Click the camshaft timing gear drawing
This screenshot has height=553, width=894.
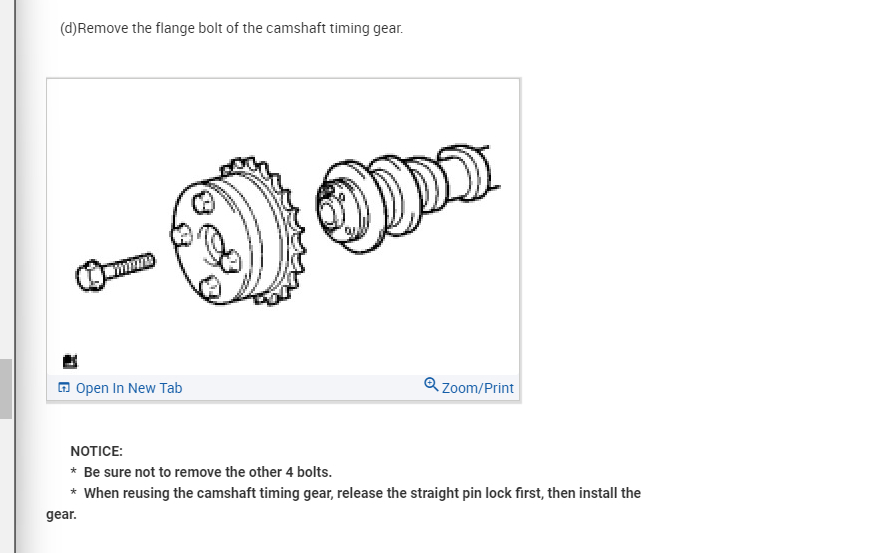(x=238, y=231)
